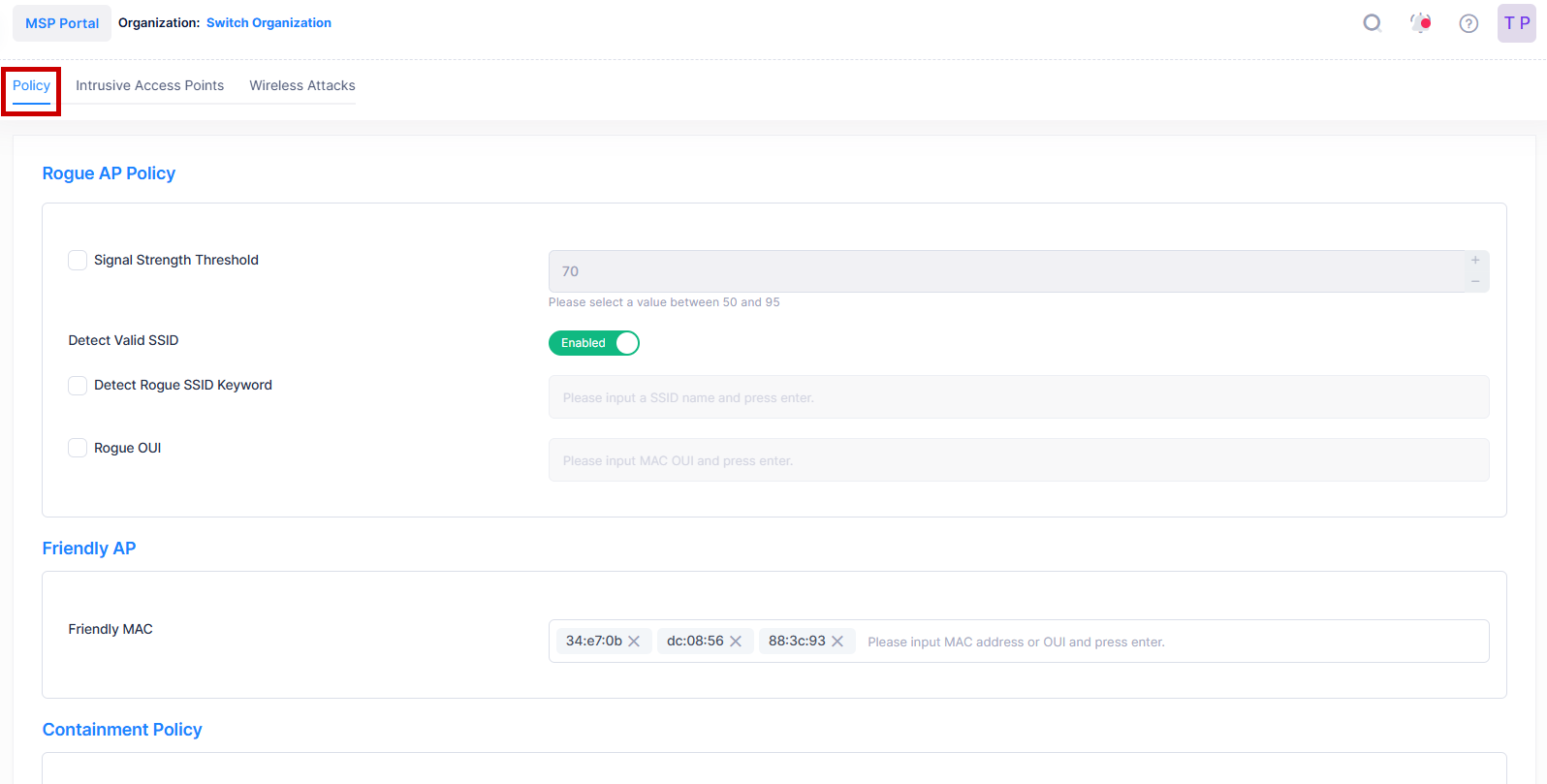Image resolution: width=1547 pixels, height=784 pixels.
Task: Open the help question mark icon
Action: pyautogui.click(x=1468, y=23)
